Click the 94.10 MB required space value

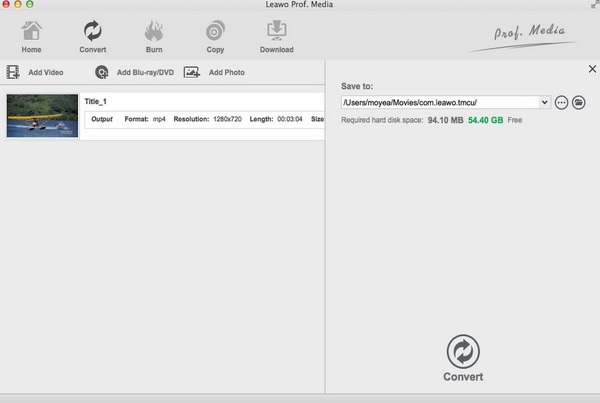click(x=445, y=120)
